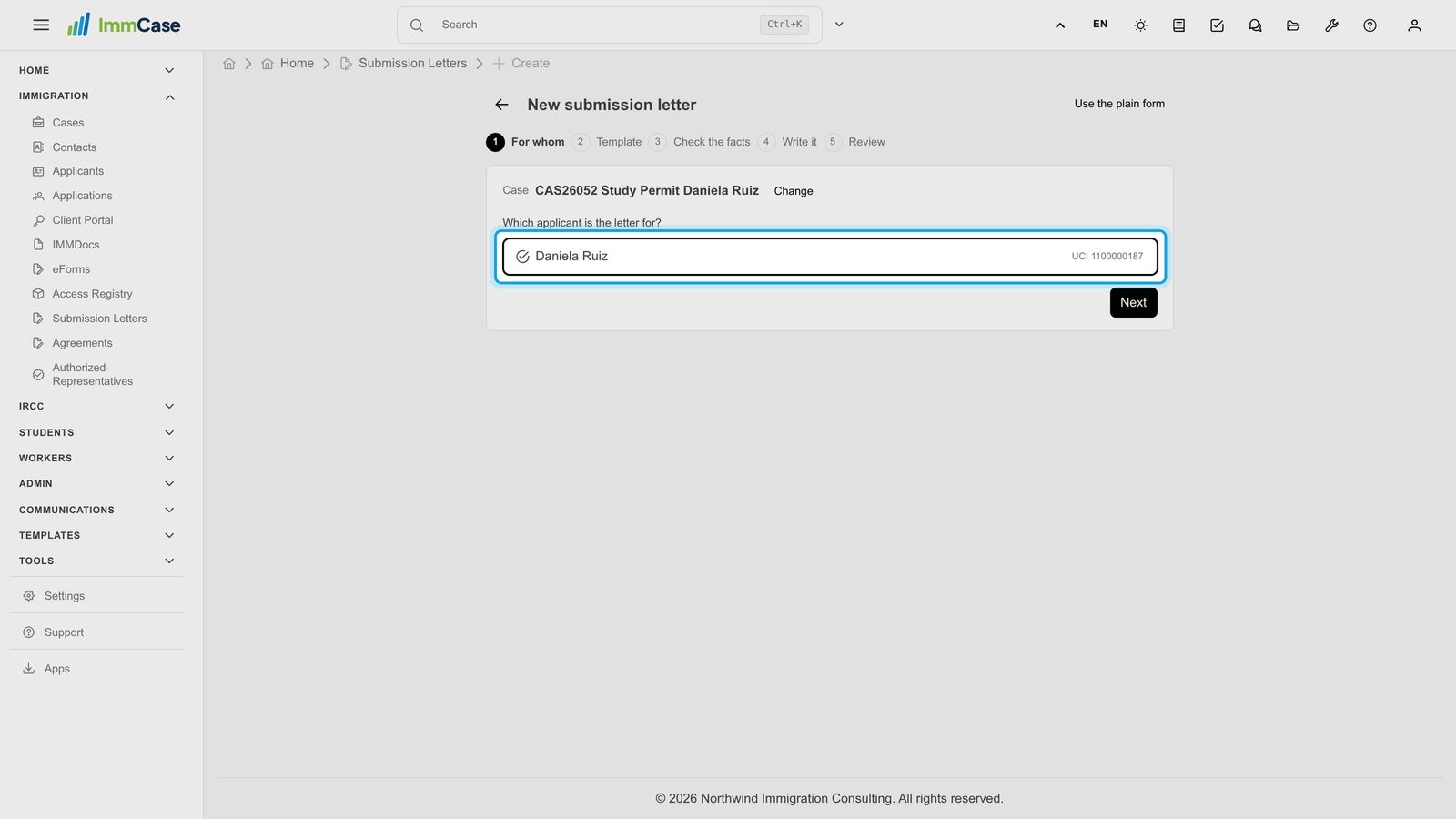The width and height of the screenshot is (1456, 819).
Task: Select the Daniela Ruiz applicant option
Action: tap(830, 257)
